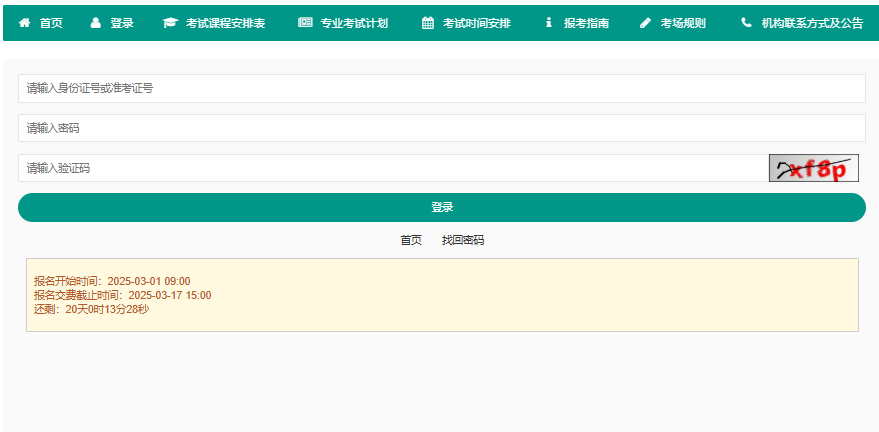Click the user silhouette icon beside 登录
The height and width of the screenshot is (432, 879).
96,23
